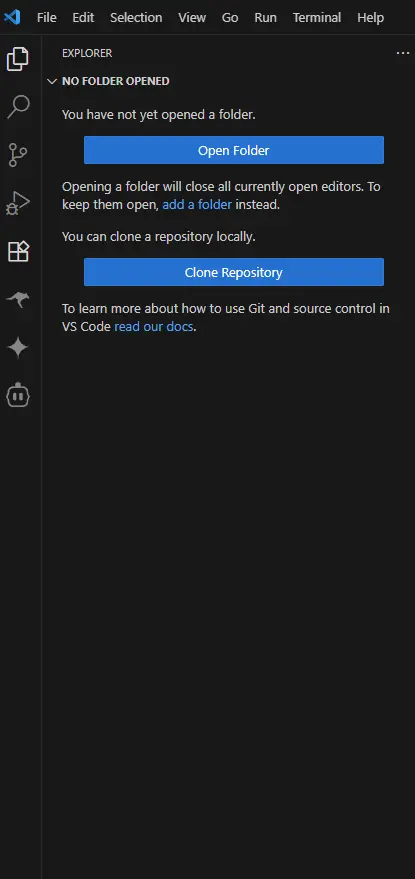Open the Help menu
This screenshot has height=879, width=415.
[x=371, y=17]
